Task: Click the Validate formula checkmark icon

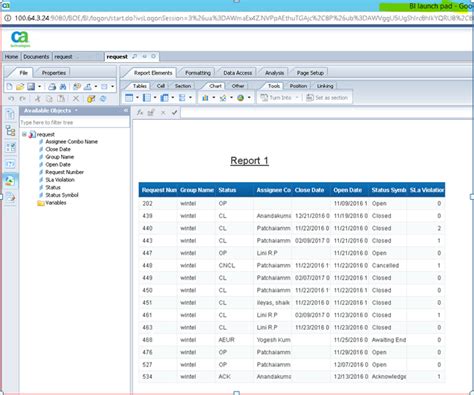Action: [174, 113]
